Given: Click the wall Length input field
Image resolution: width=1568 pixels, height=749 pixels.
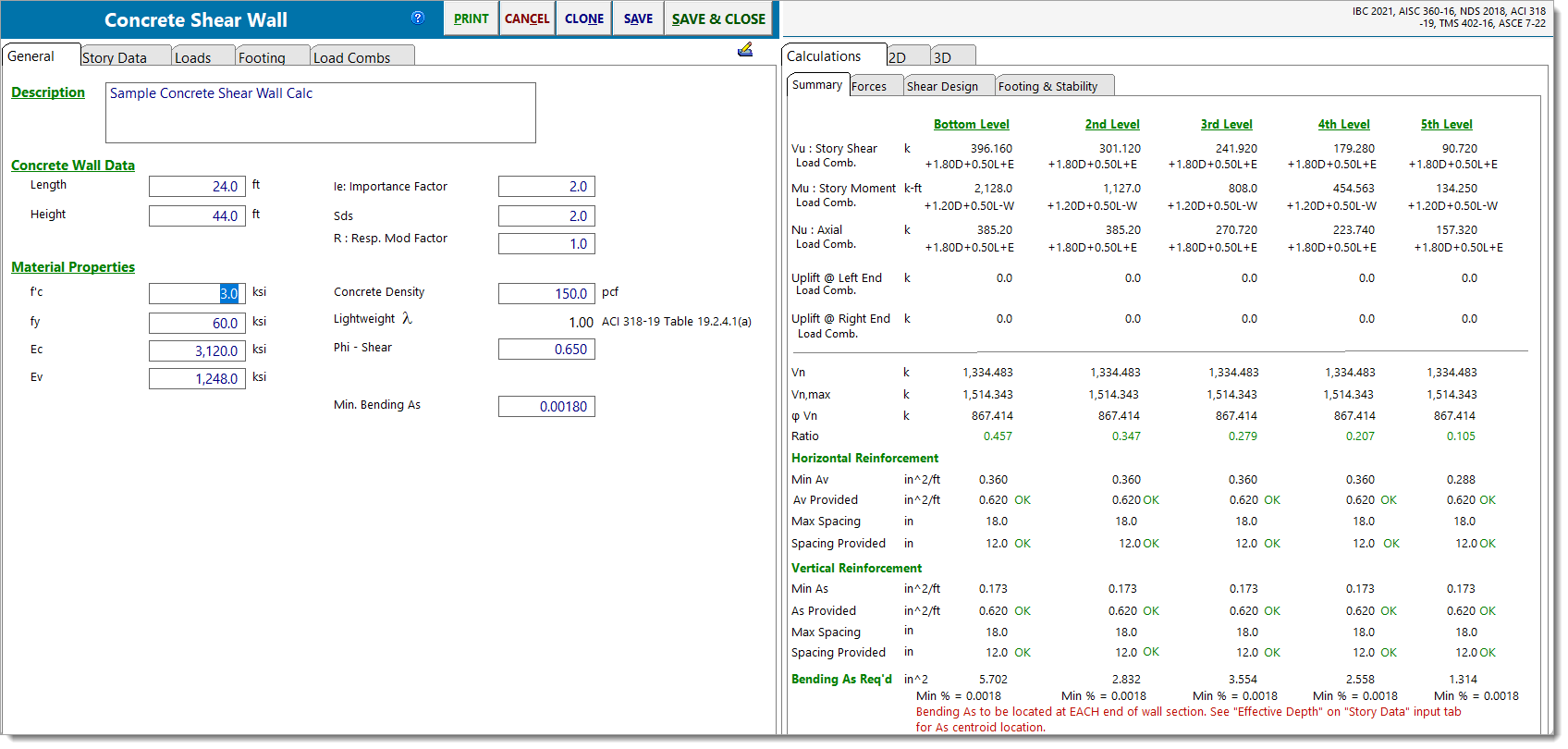Looking at the screenshot, I should [197, 186].
